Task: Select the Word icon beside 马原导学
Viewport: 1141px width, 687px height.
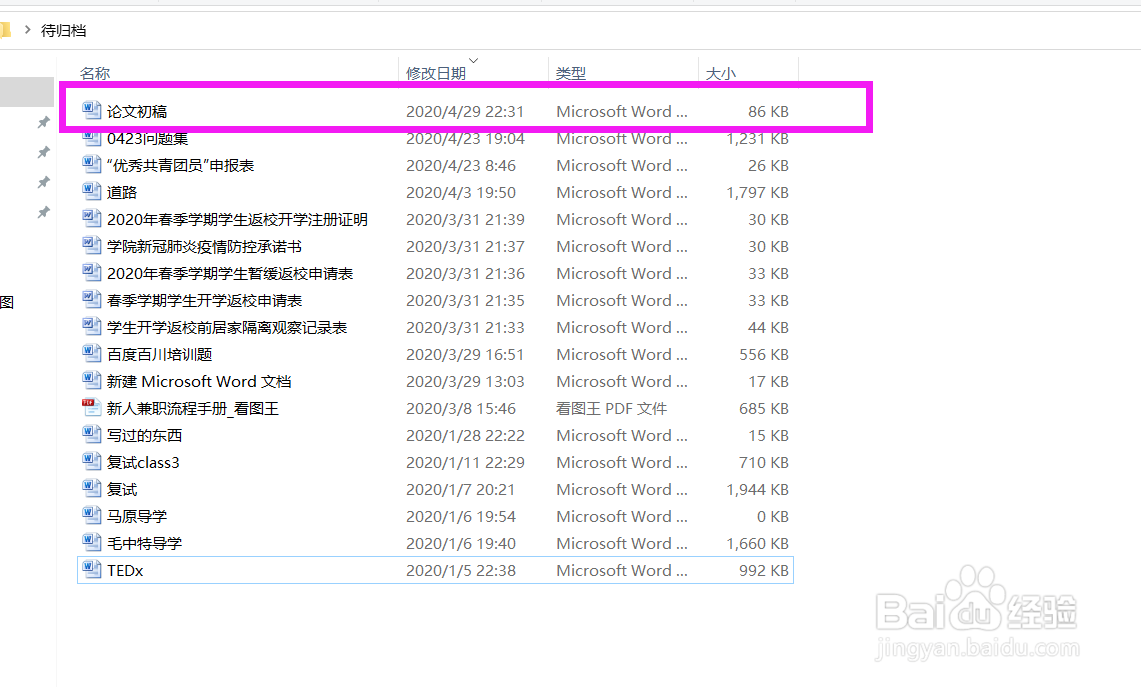Action: 91,515
